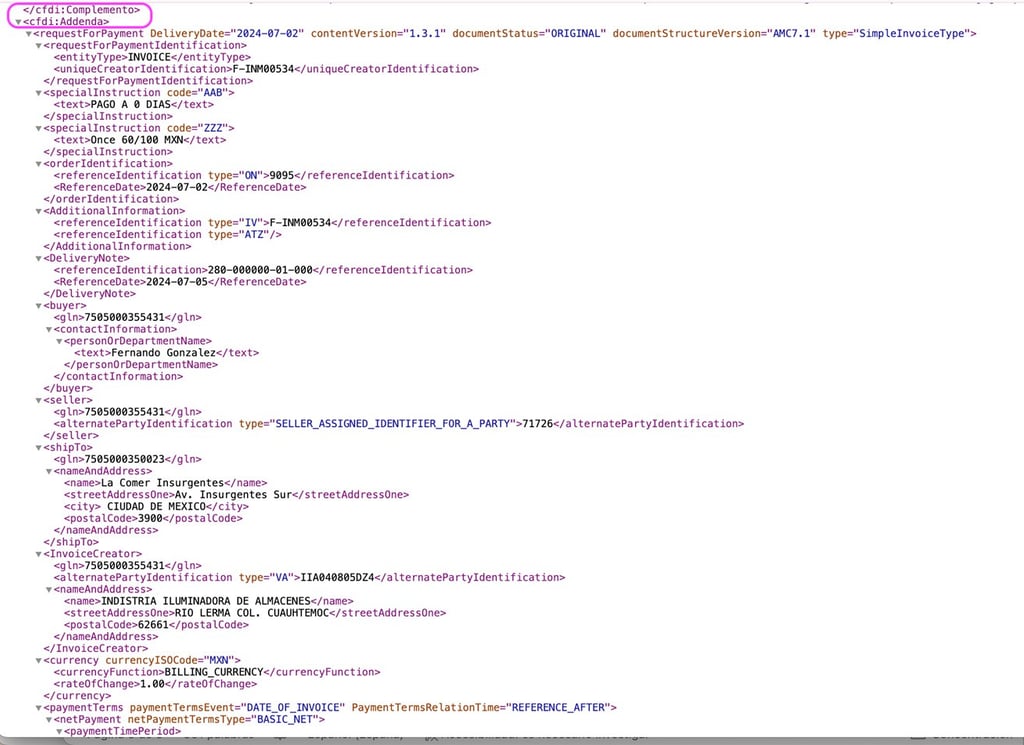Collapse the requestForPaymentIdentification node triangle
Screen dimensions: 1024x745
point(39,46)
